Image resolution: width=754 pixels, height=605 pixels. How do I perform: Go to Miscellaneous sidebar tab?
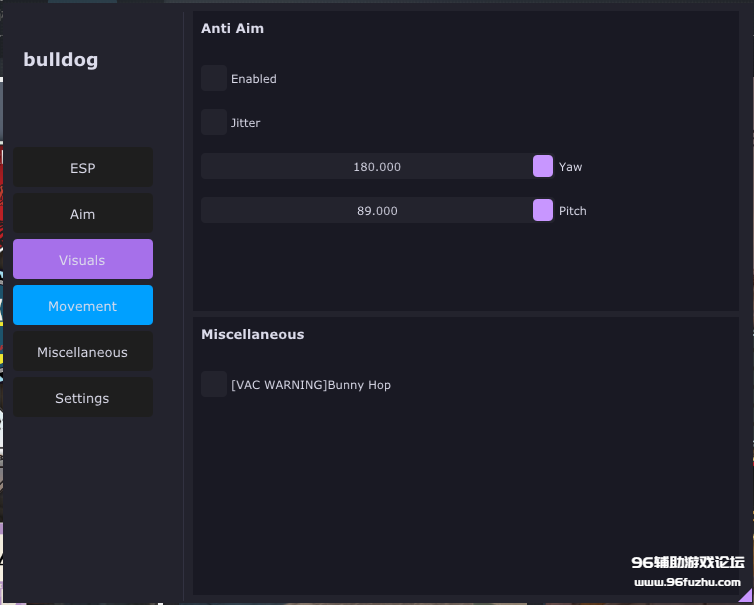[x=83, y=352]
